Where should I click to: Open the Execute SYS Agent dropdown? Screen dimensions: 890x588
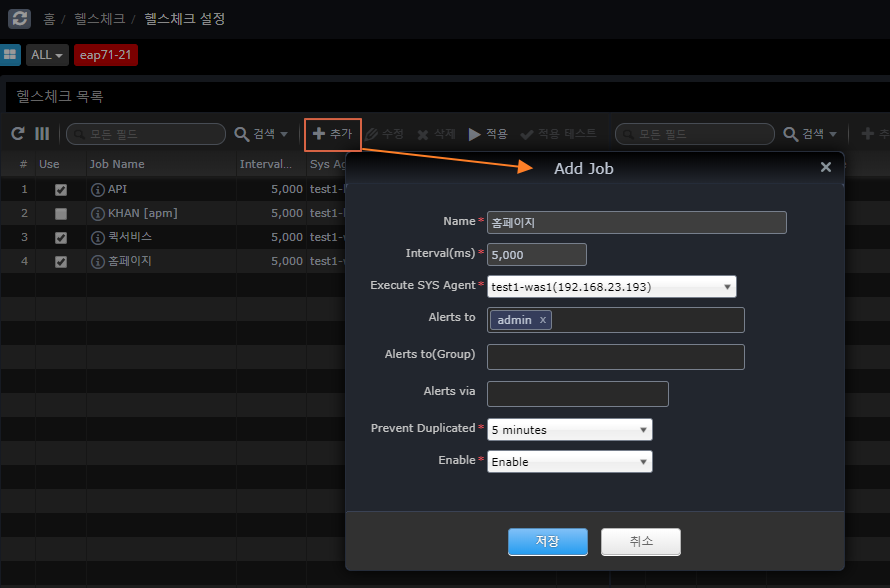(x=611, y=287)
